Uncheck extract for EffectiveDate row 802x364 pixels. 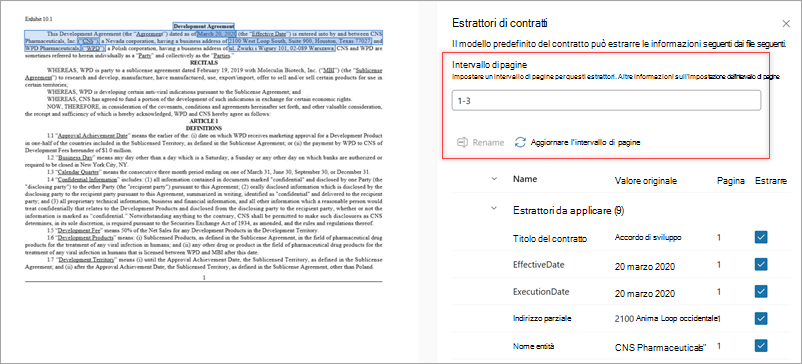click(761, 264)
